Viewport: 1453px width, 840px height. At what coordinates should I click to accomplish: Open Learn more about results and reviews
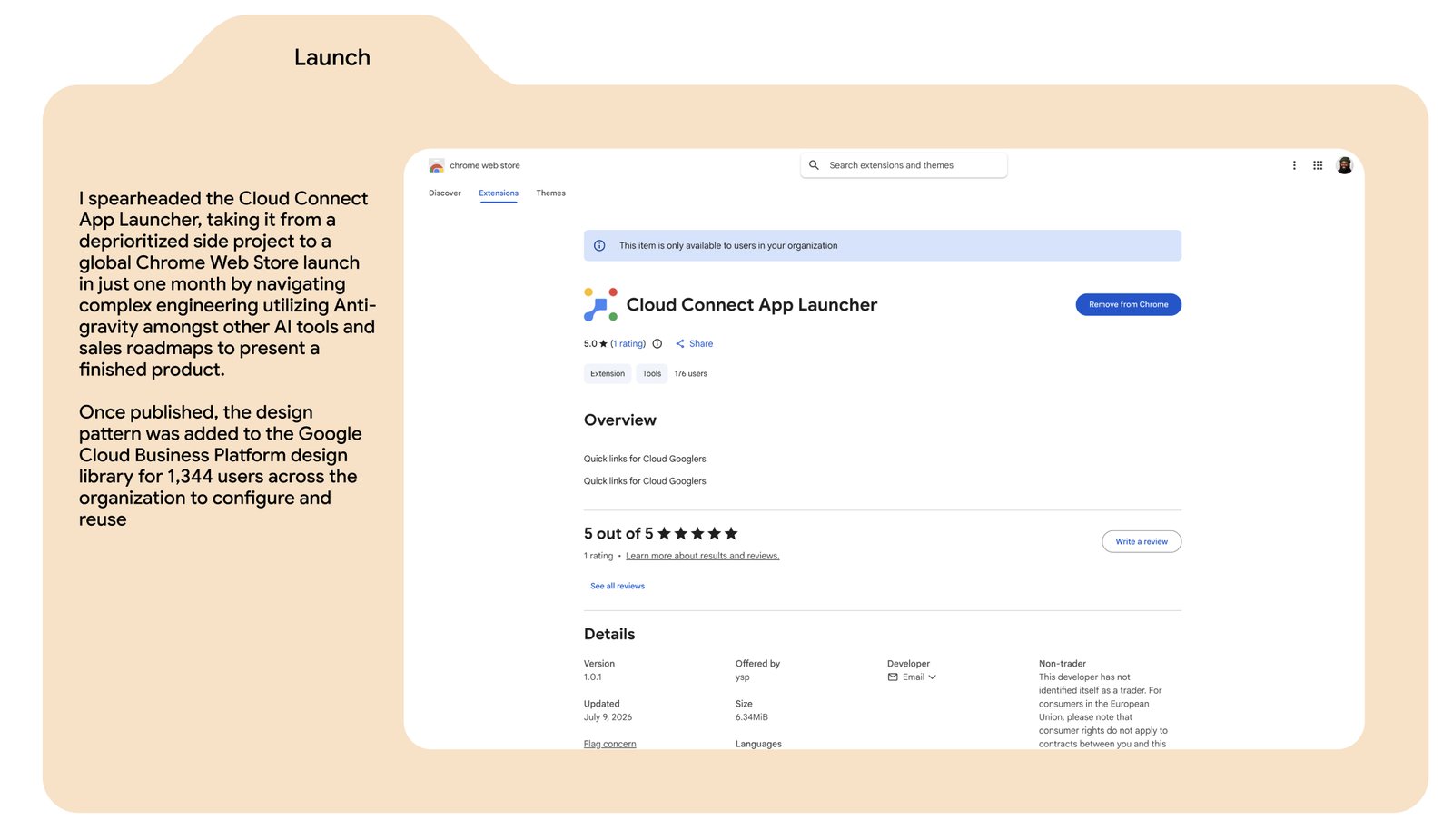point(703,556)
